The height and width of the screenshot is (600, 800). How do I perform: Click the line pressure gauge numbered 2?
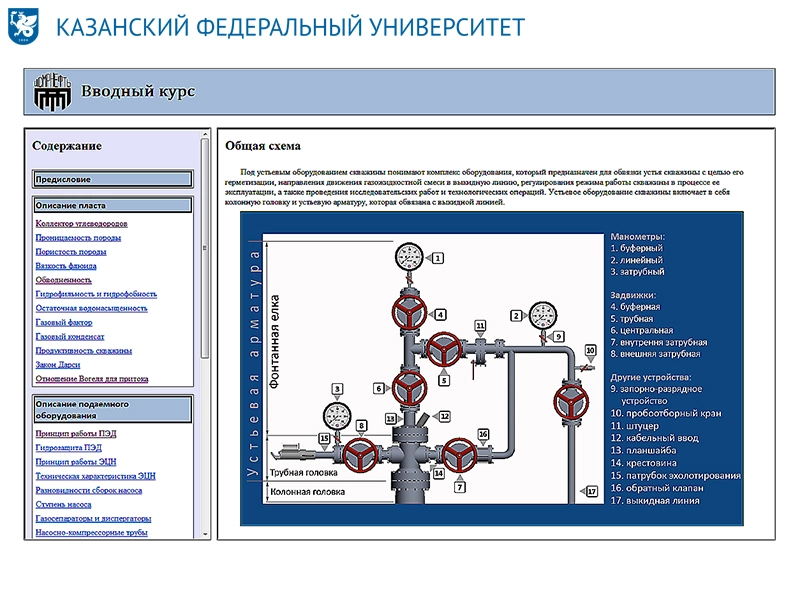tap(543, 316)
